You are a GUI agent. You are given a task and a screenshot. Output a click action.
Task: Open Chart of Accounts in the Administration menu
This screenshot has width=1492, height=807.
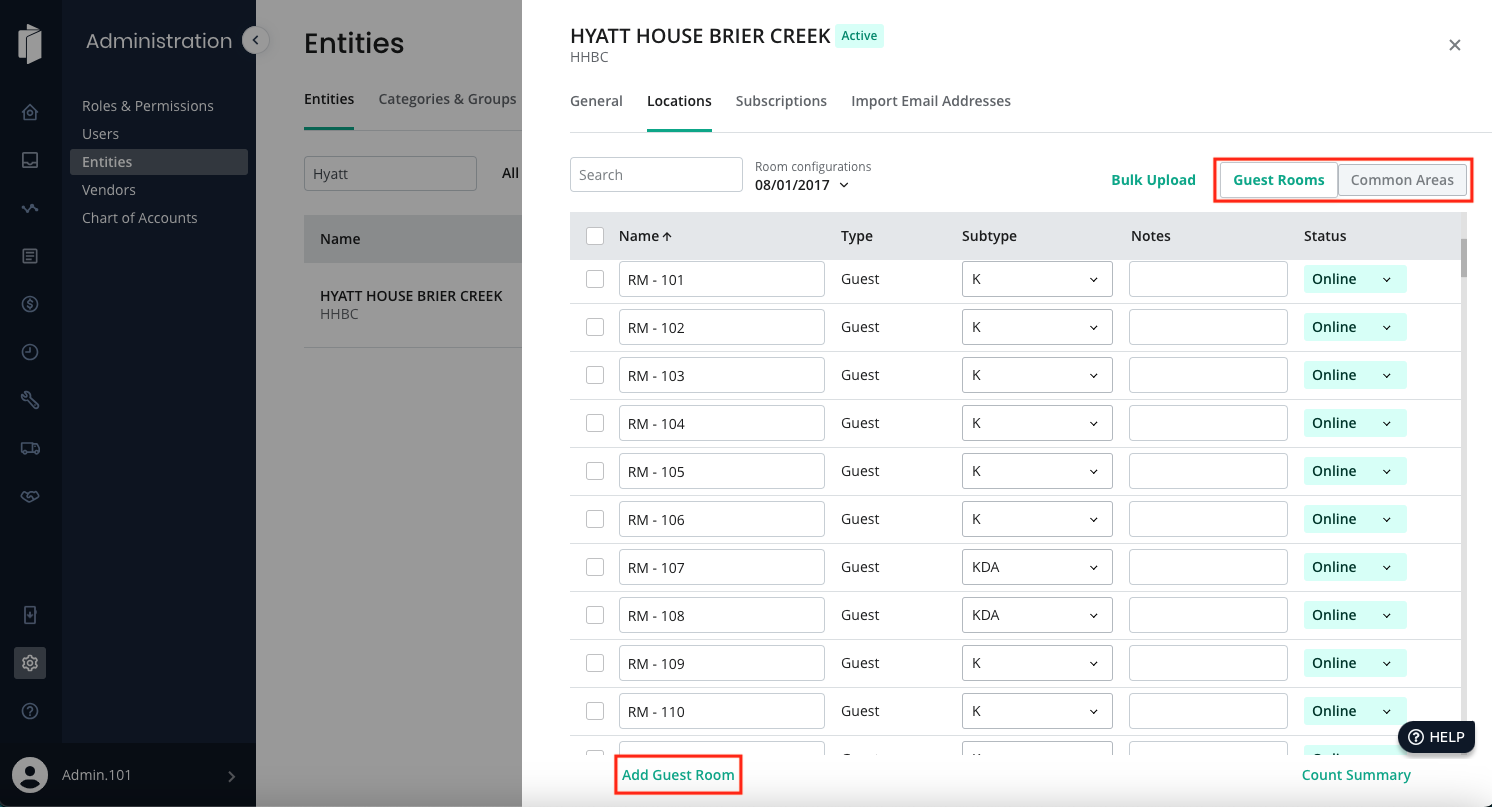[140, 218]
